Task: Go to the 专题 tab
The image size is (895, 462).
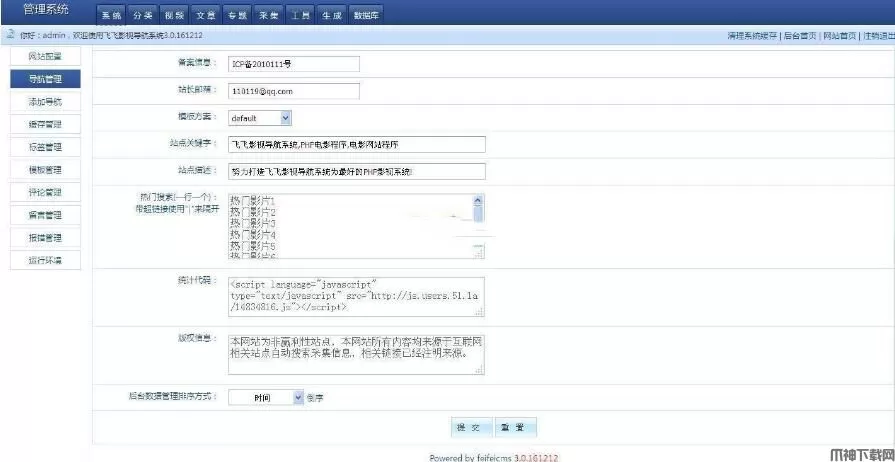Action: pos(237,15)
